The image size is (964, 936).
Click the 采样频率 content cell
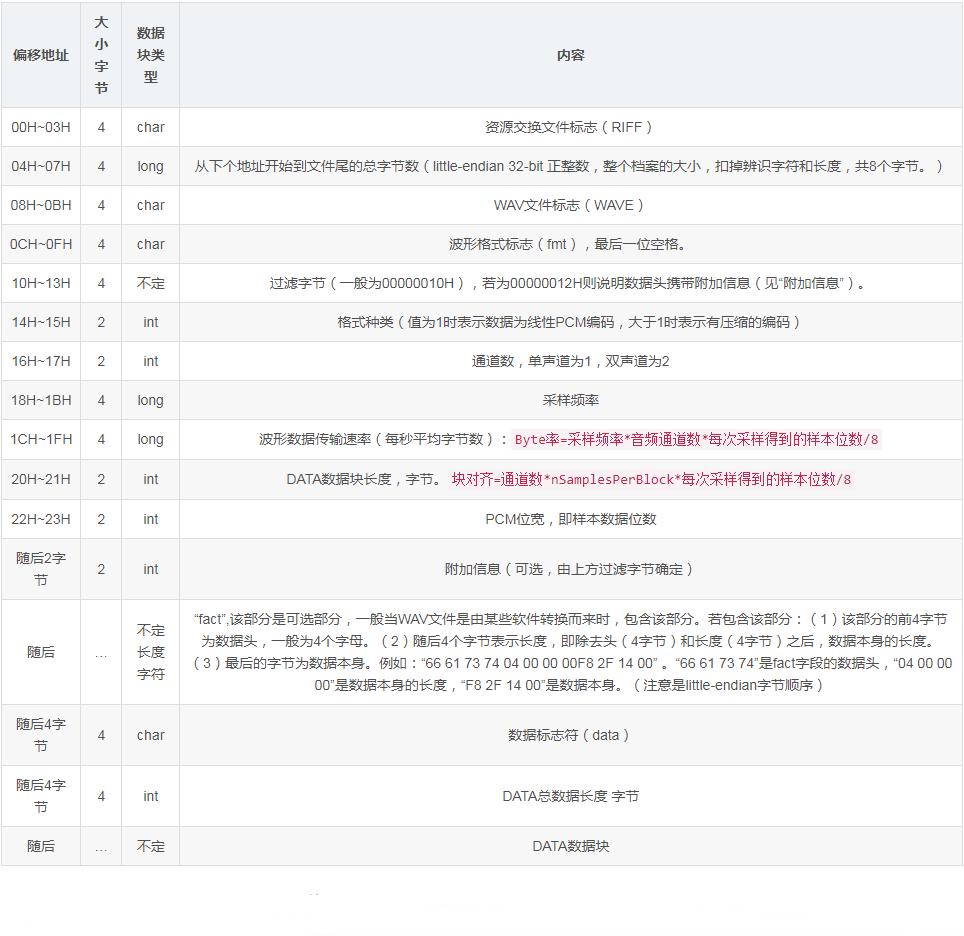[570, 400]
